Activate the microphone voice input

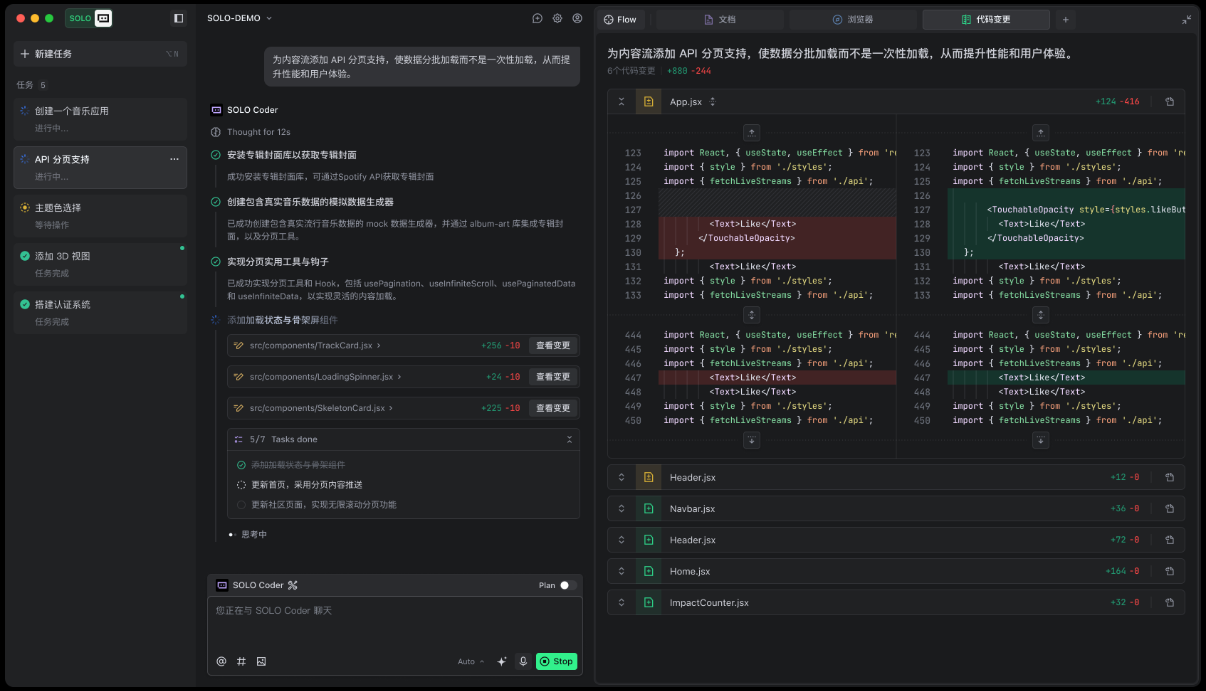522,661
